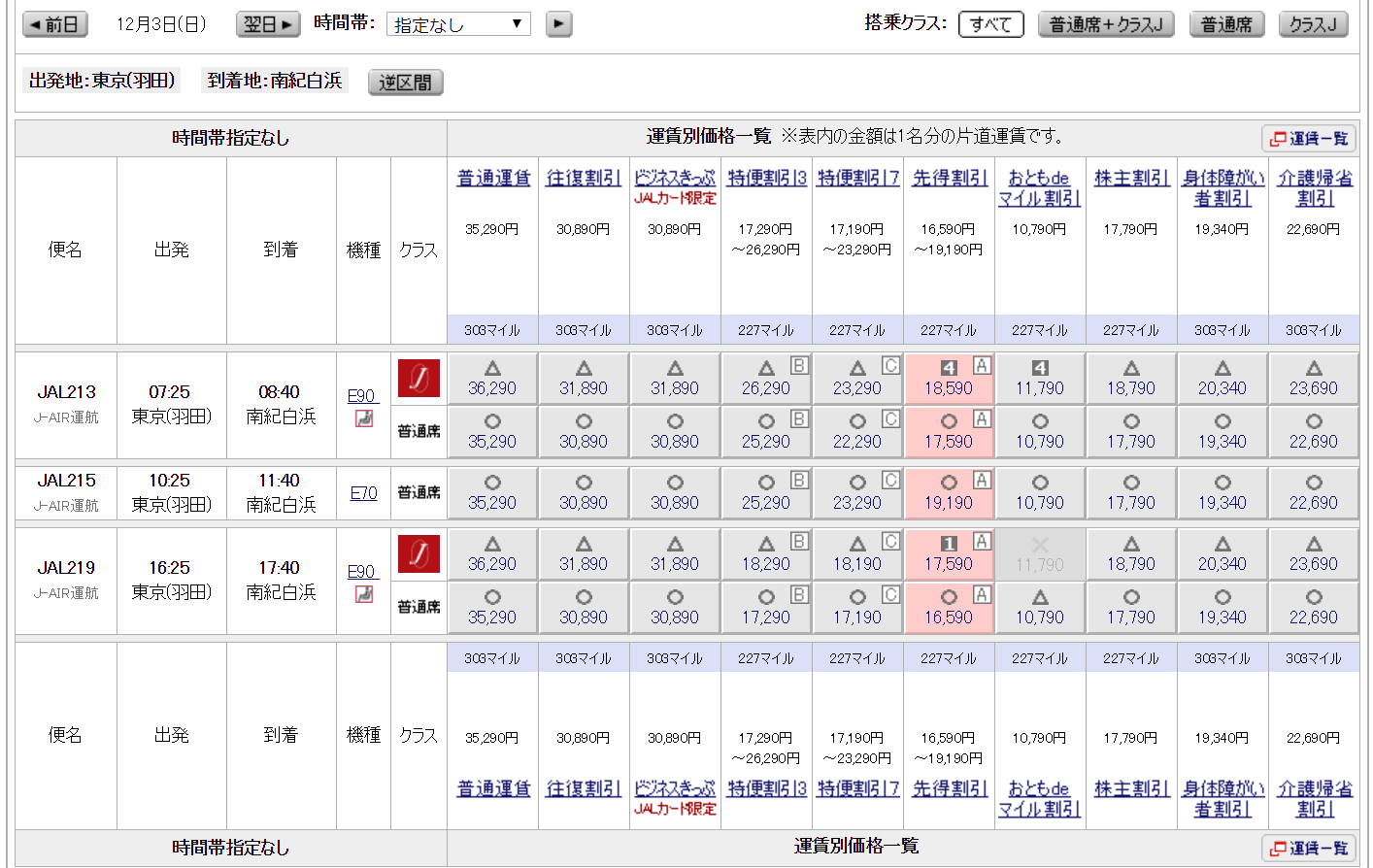This screenshot has height=868, width=1373.
Task: Select JAL213 Class J 先得割引 fare 18,590
Action: (949, 379)
